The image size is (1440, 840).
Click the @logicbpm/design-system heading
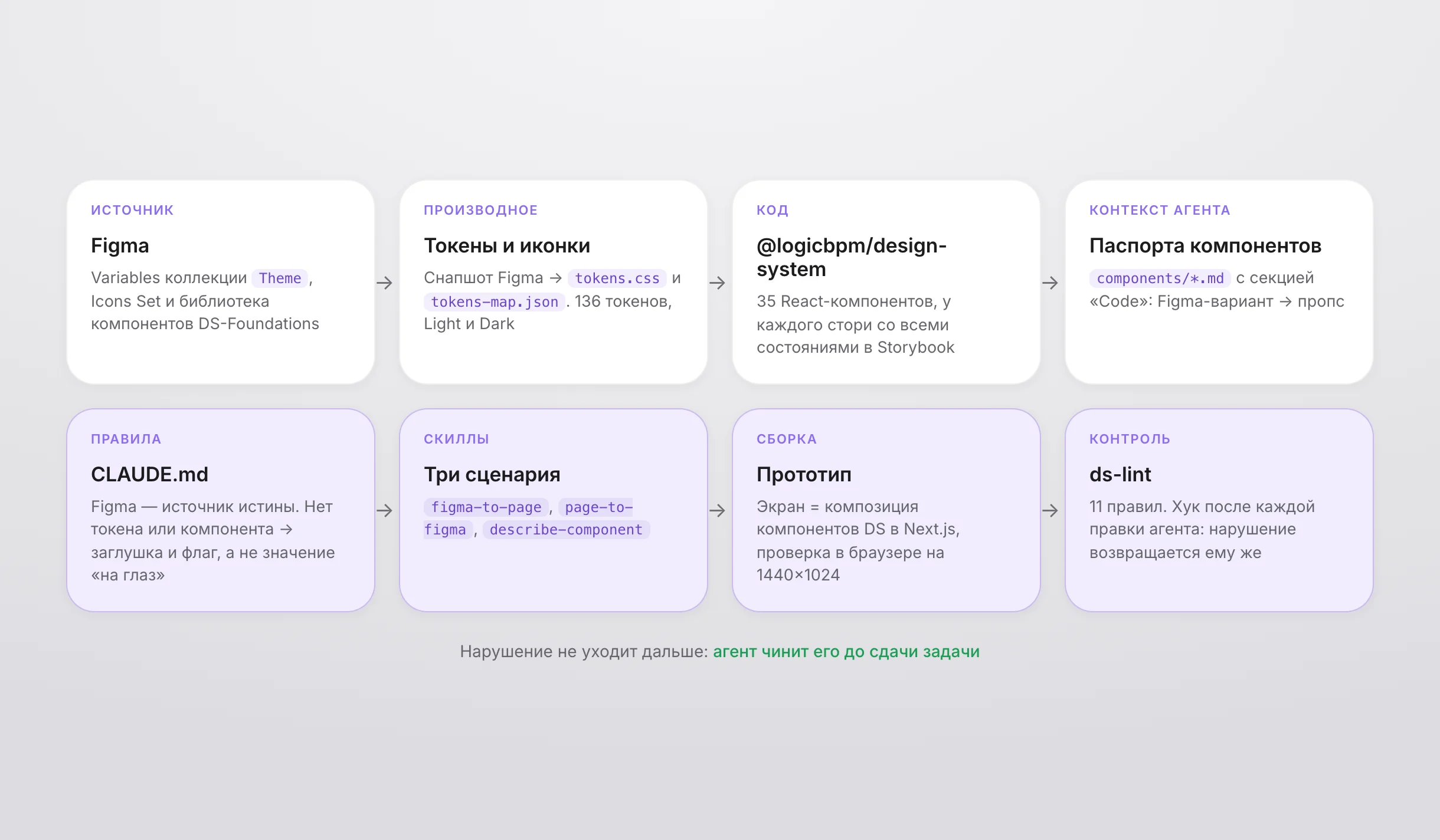[852, 257]
